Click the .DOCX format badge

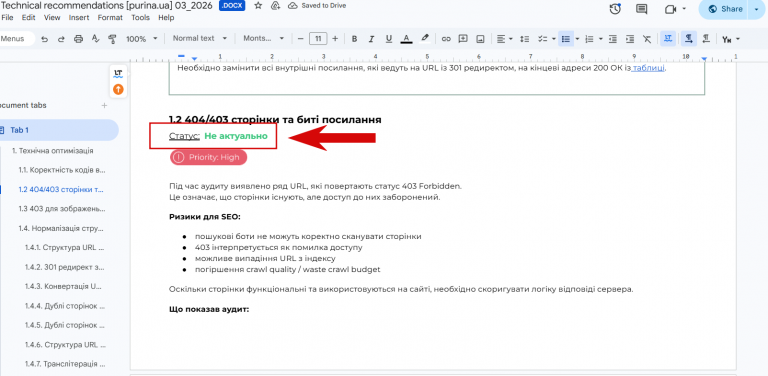pos(232,6)
